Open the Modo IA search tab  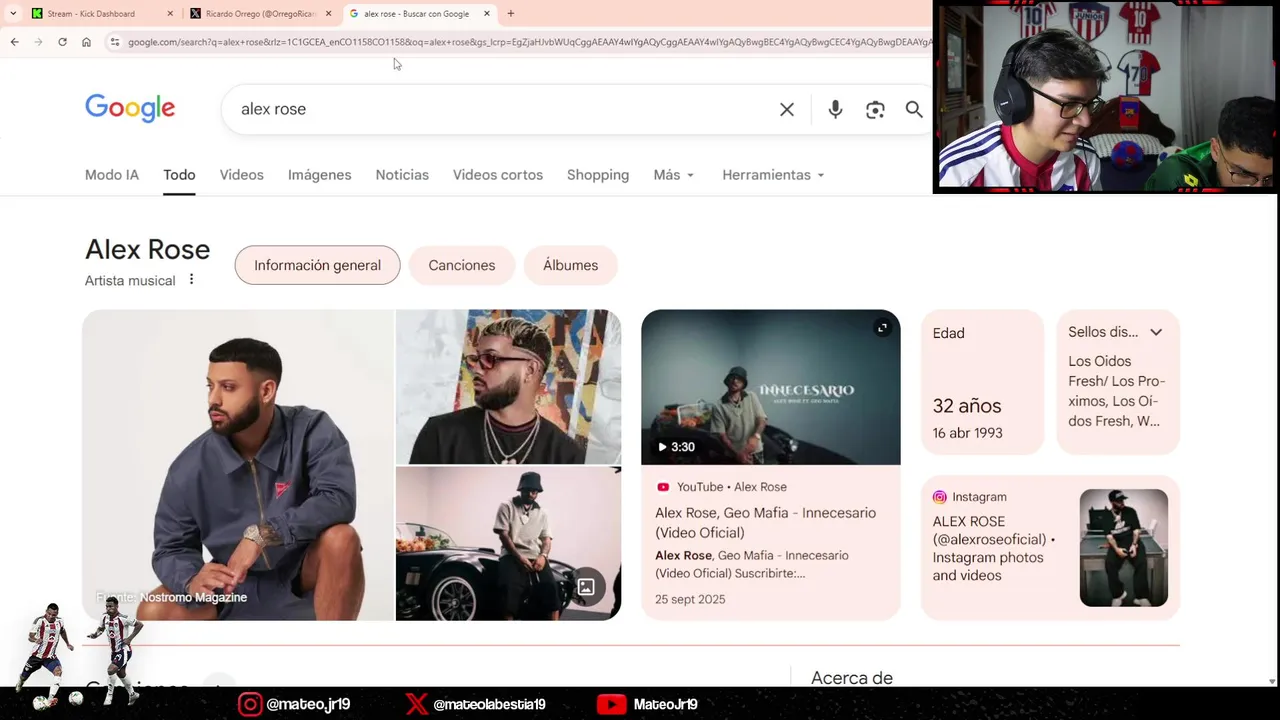112,175
